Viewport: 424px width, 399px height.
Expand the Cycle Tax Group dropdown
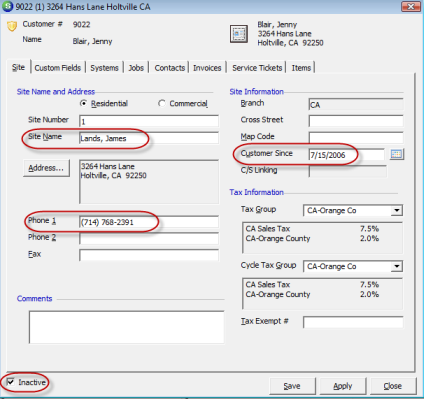396,266
